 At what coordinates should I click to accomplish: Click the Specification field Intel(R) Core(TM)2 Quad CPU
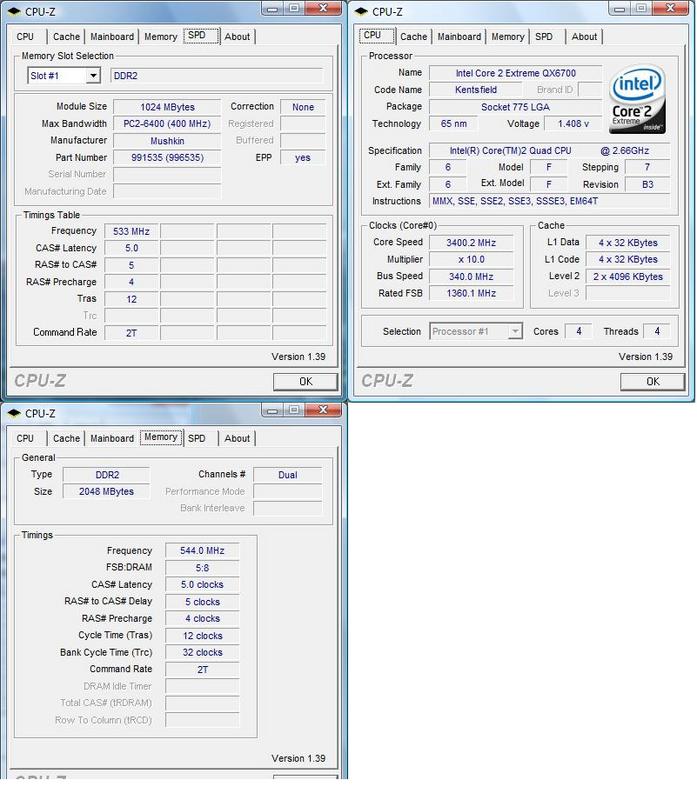tap(549, 151)
